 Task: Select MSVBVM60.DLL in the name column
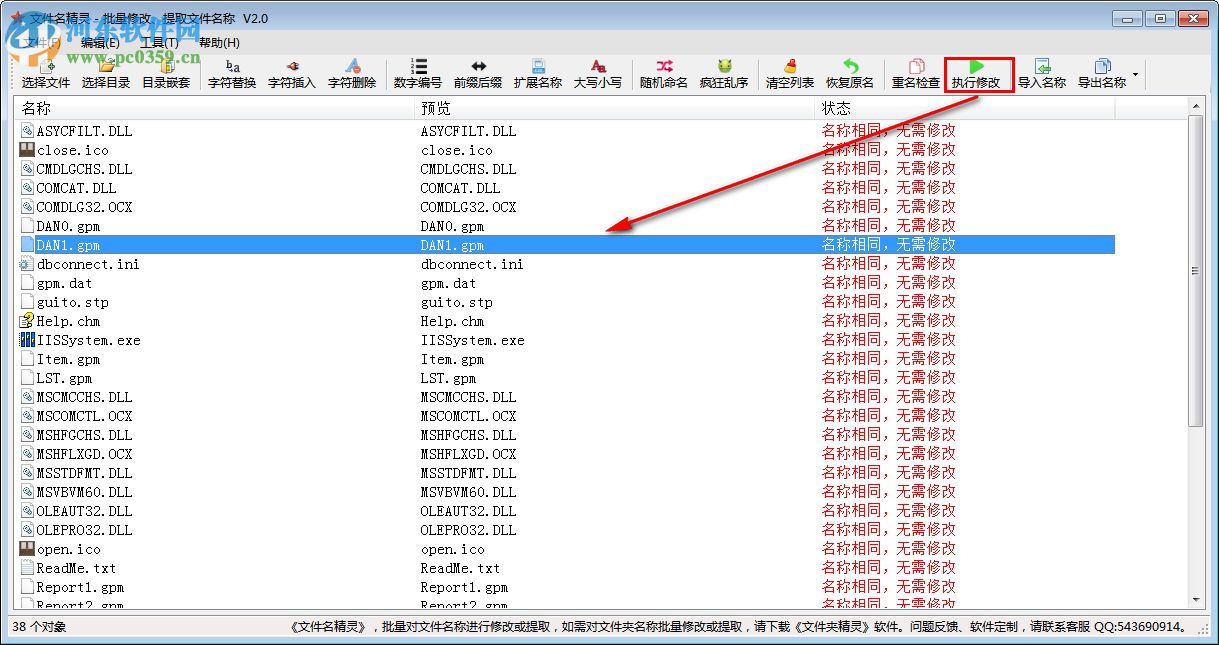pos(84,492)
